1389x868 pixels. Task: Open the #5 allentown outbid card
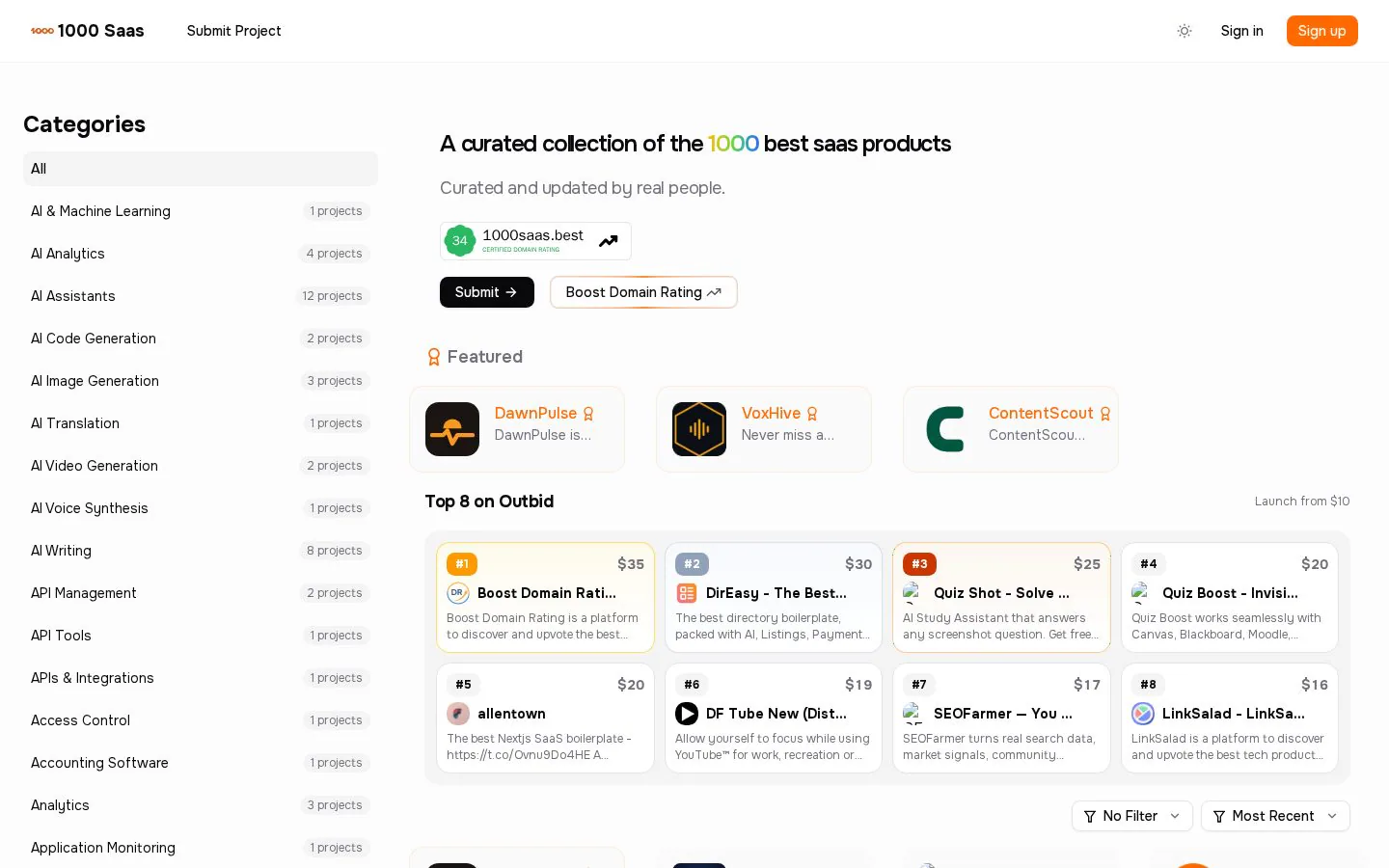[545, 718]
